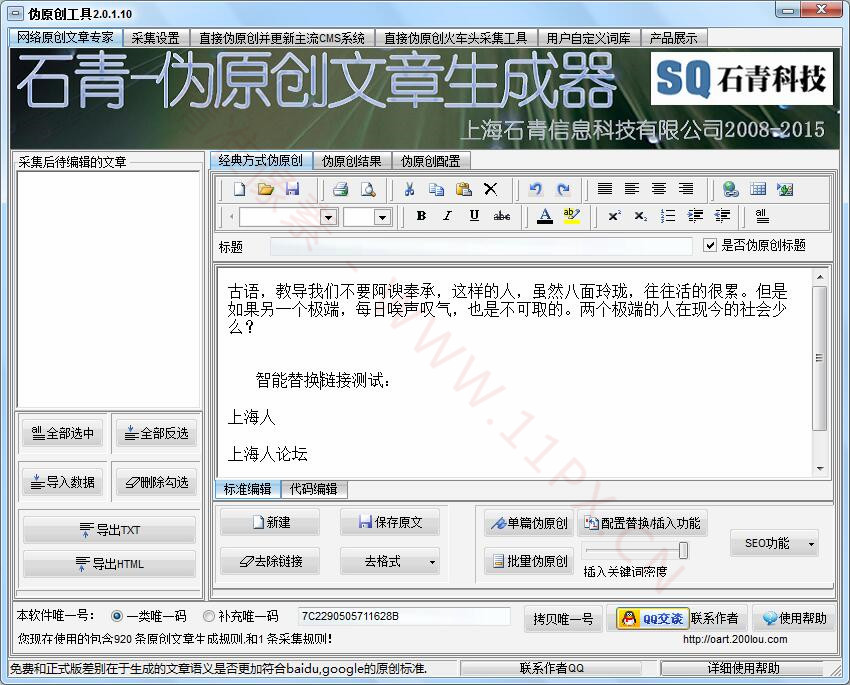The width and height of the screenshot is (850, 685).
Task: Paste using the clipboard icon
Action: tap(463, 189)
